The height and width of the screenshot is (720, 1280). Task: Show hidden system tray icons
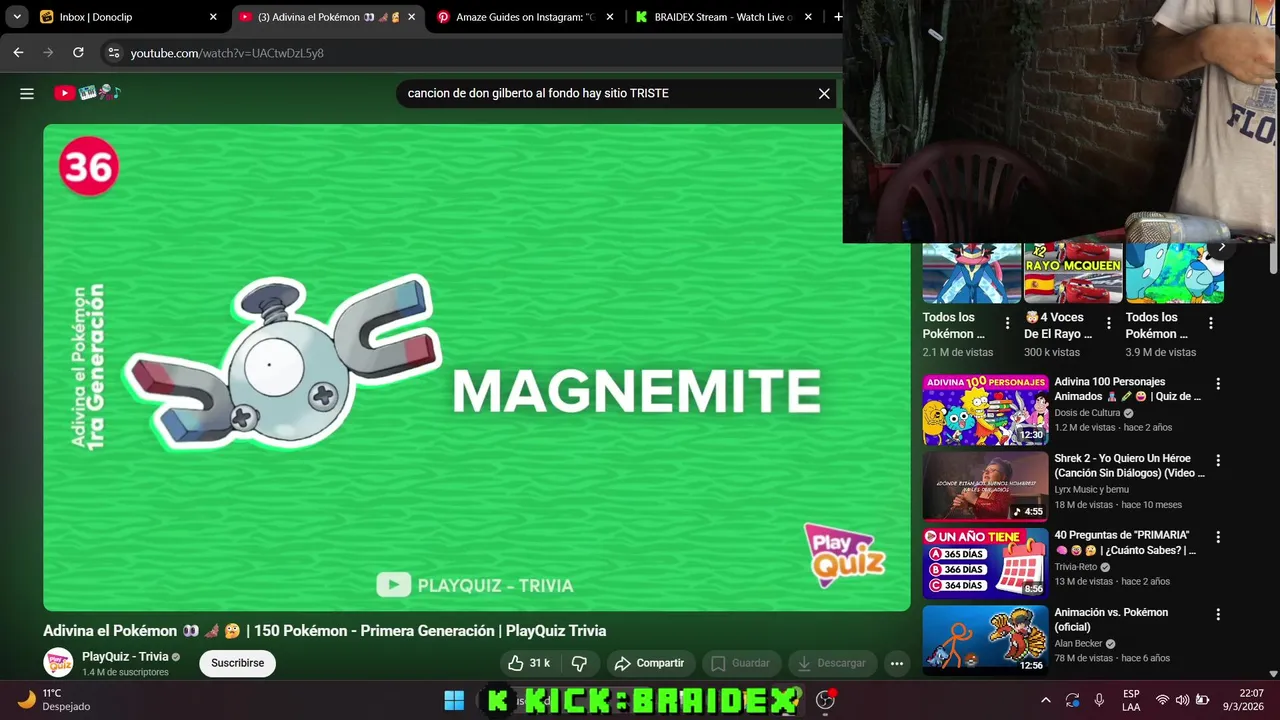(x=1045, y=700)
